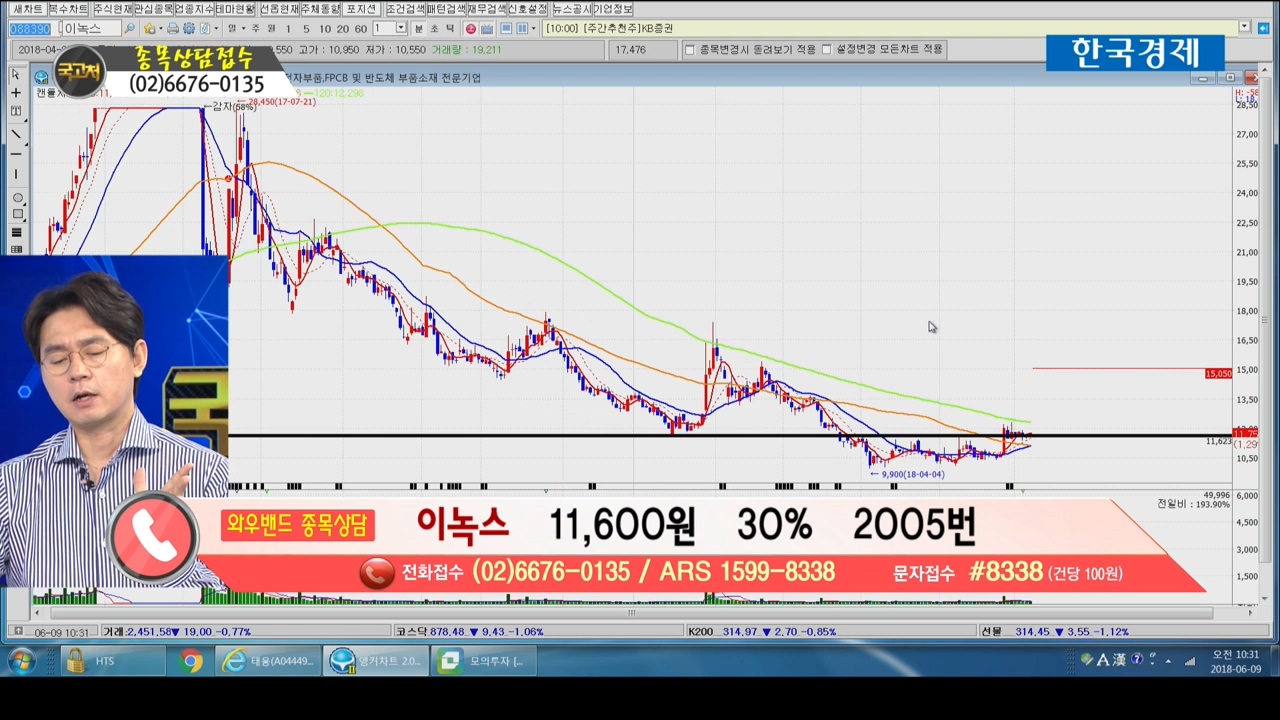Click the magnifier stock search icon
This screenshot has height=720, width=1280.
click(x=130, y=29)
